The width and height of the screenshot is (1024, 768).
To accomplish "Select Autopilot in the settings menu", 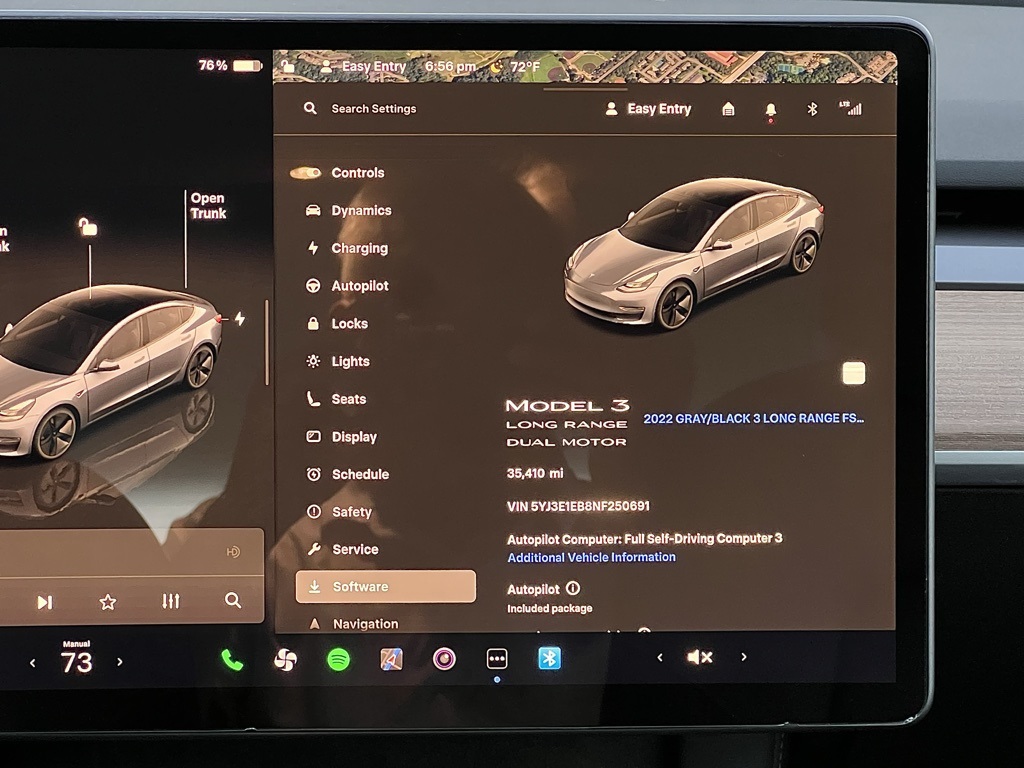I will 359,286.
